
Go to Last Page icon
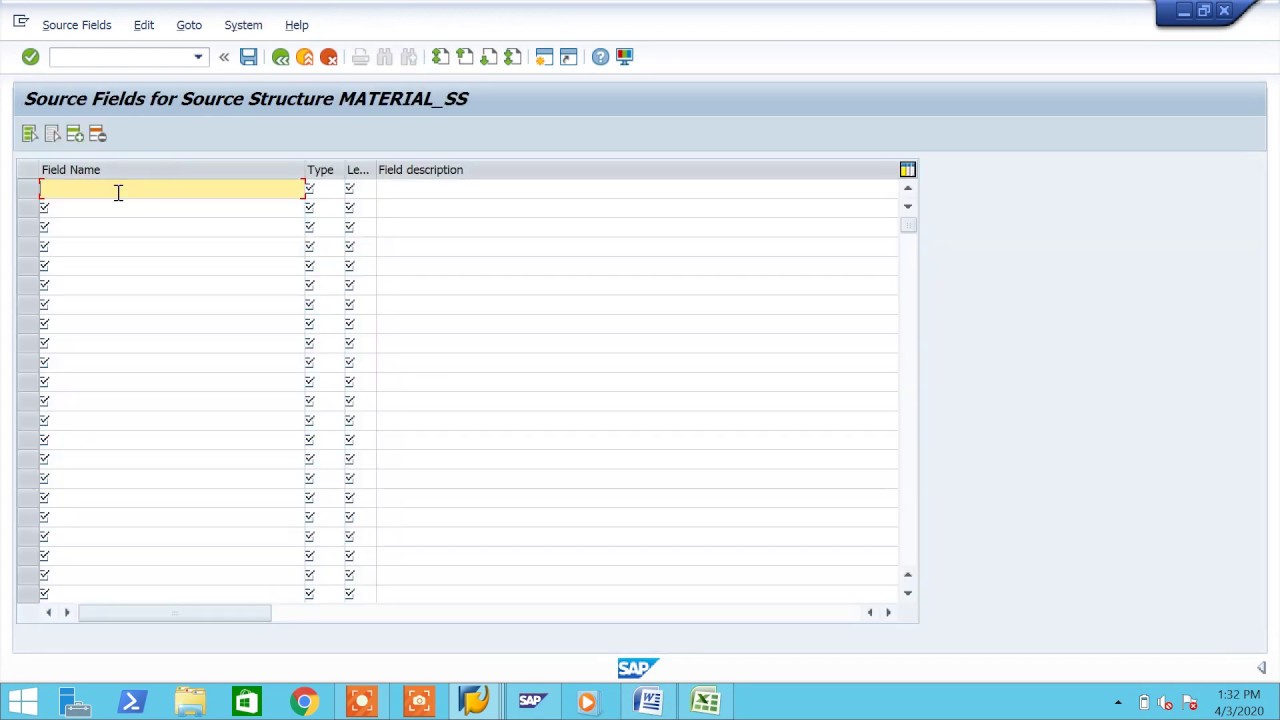click(512, 57)
